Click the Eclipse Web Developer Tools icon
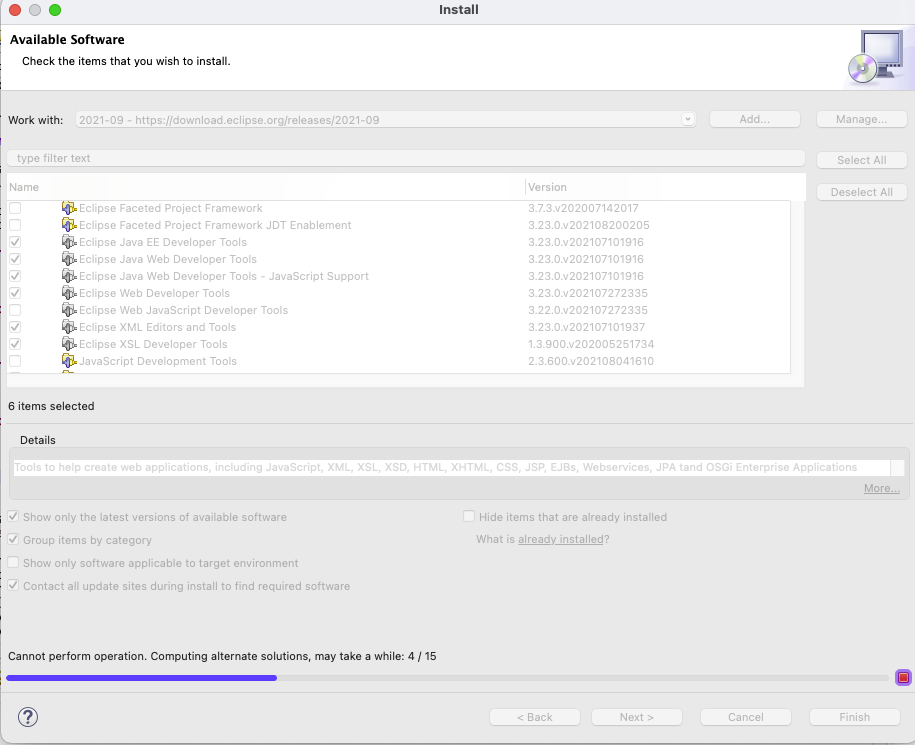The image size is (915, 745). [69, 293]
